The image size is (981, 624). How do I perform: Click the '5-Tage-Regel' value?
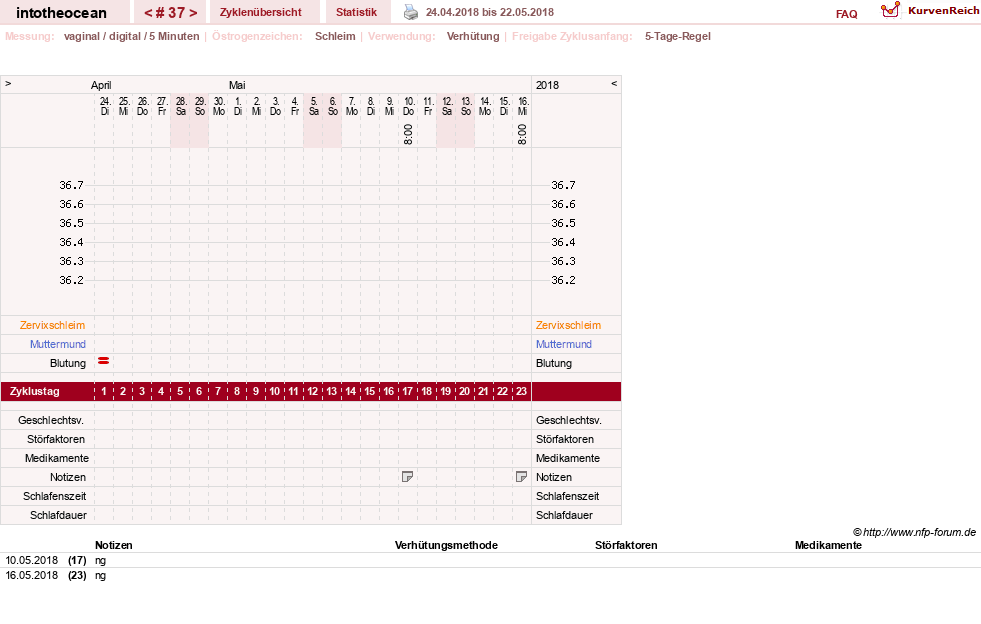678,36
